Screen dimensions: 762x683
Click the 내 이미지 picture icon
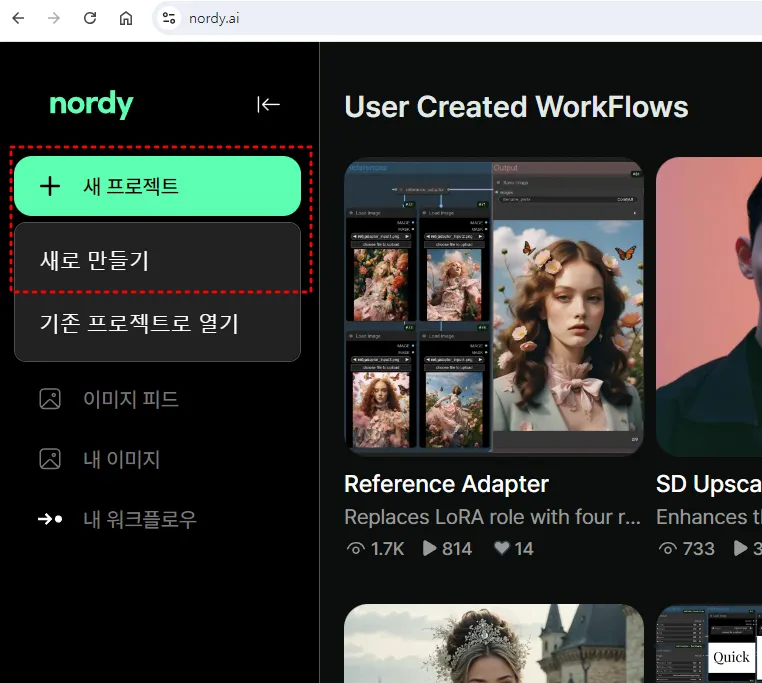(x=50, y=459)
